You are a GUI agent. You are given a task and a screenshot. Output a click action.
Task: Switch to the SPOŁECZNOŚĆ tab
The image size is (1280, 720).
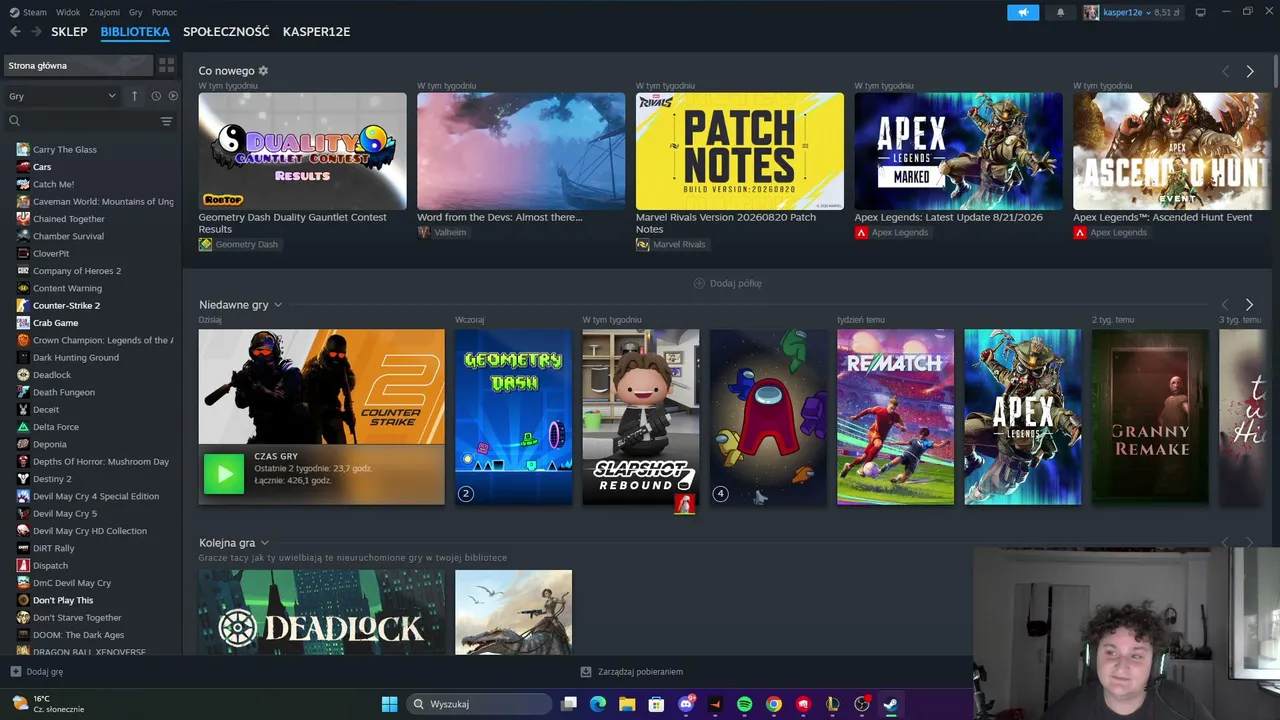point(226,32)
